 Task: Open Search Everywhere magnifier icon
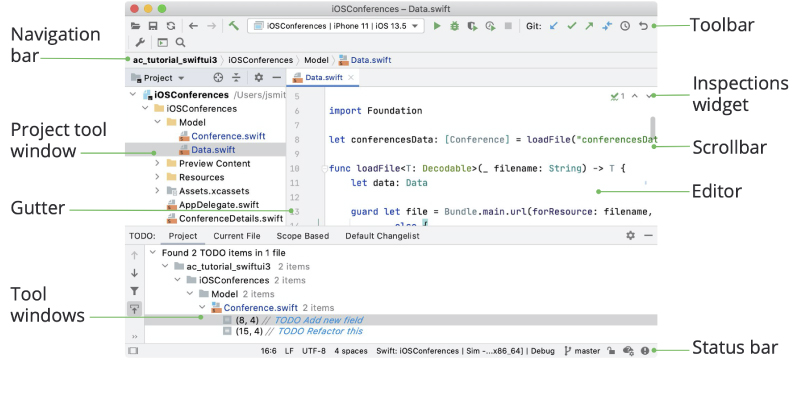coord(180,42)
